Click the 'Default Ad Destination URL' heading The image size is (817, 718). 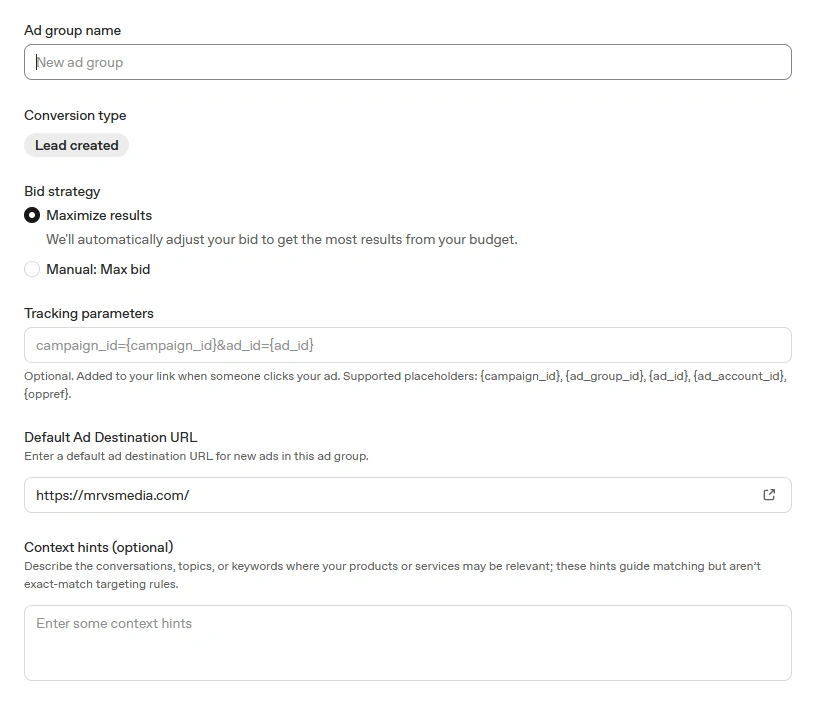coord(110,437)
